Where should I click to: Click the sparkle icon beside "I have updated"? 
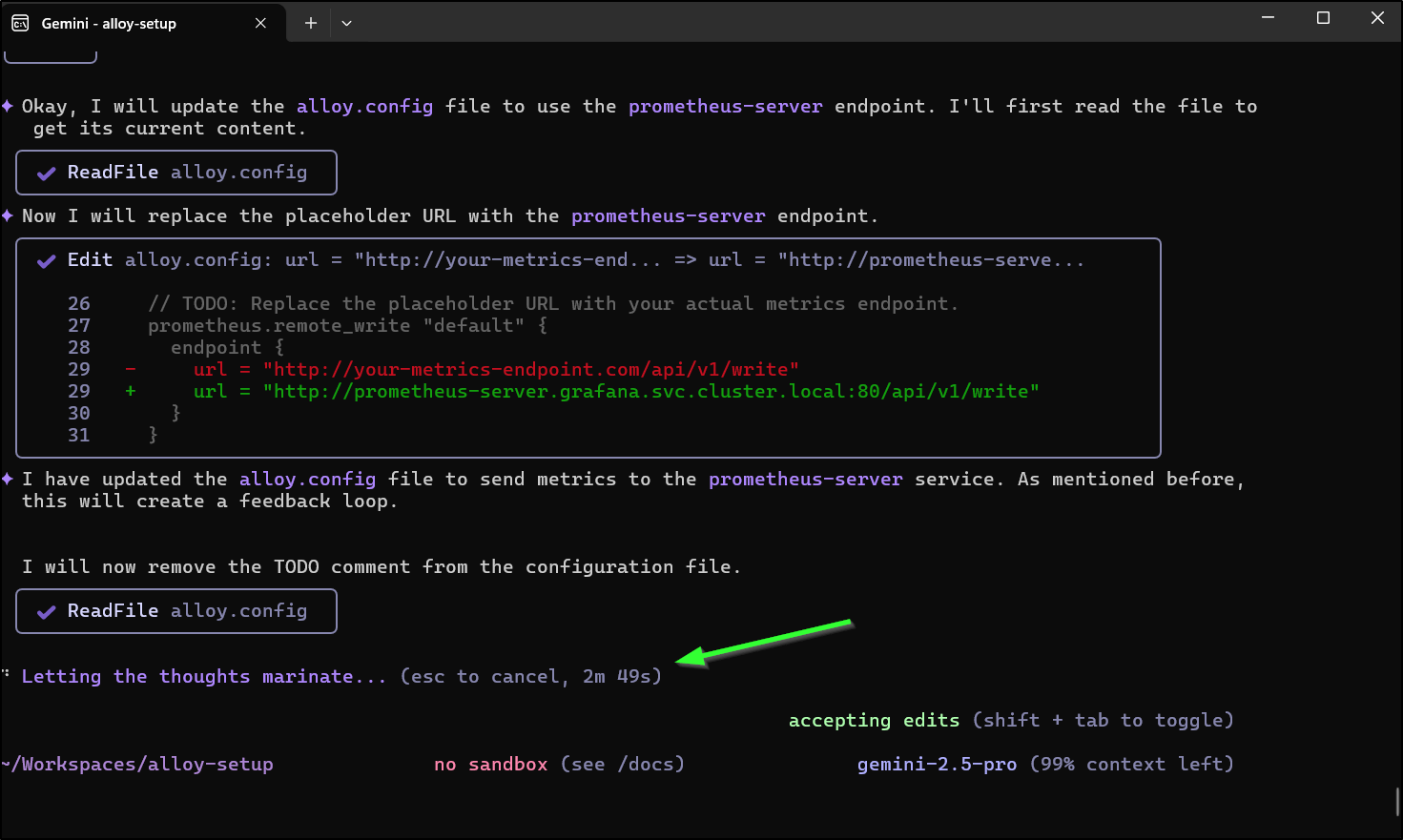coord(8,479)
